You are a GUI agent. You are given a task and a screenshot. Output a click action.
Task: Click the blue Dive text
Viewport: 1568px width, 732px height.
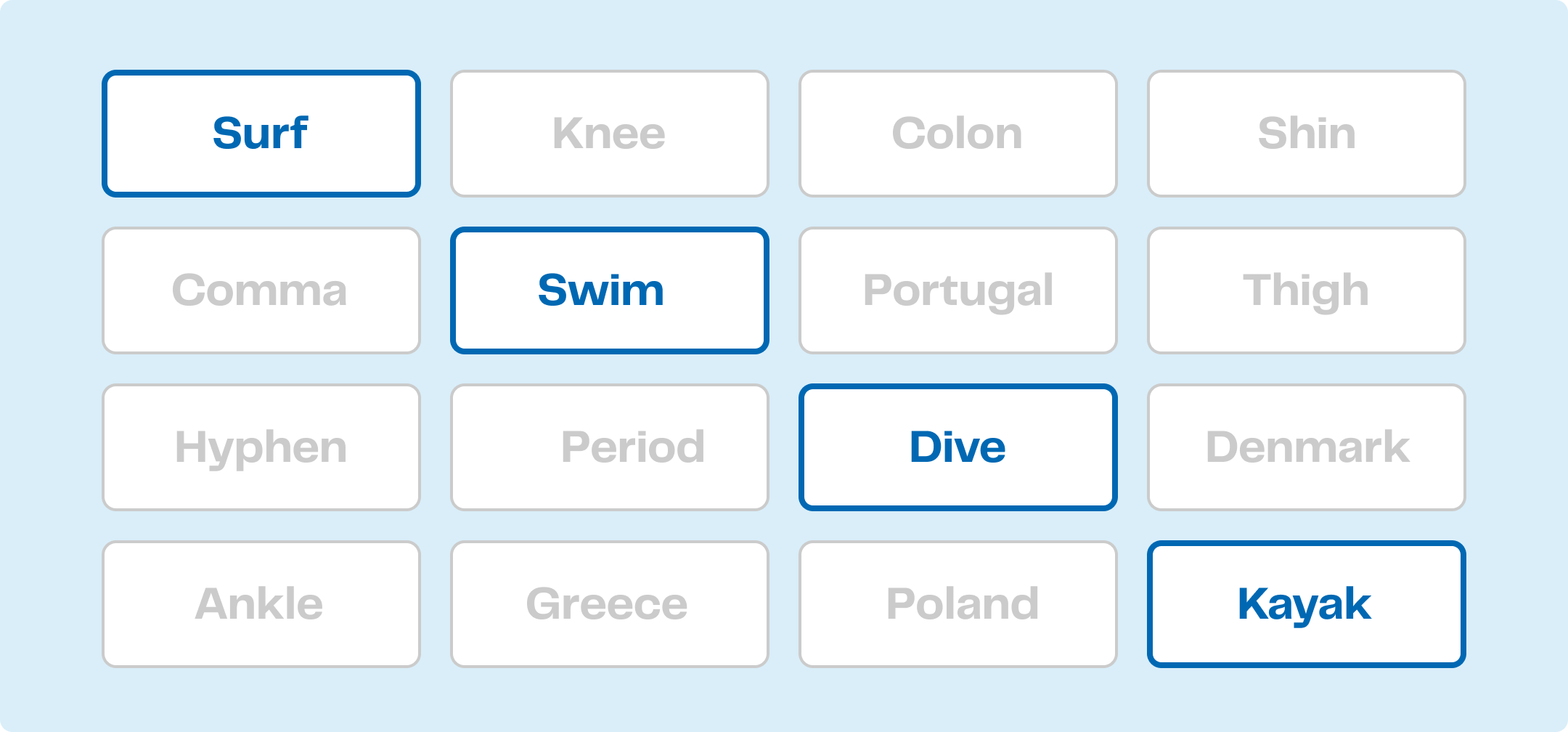pos(957,447)
